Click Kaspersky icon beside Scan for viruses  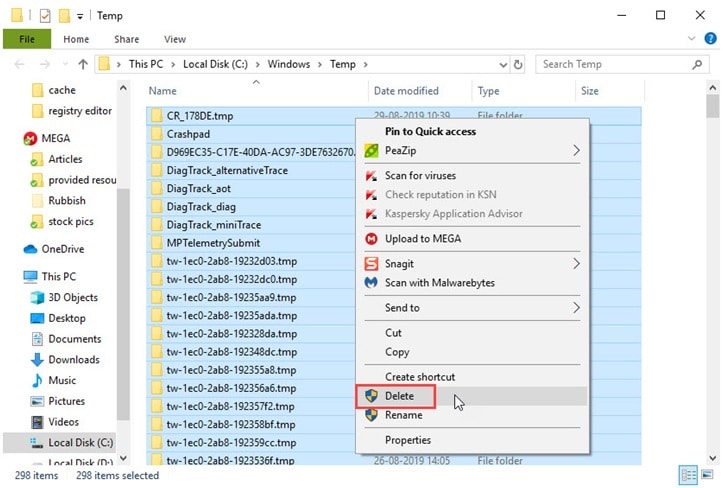click(x=371, y=176)
